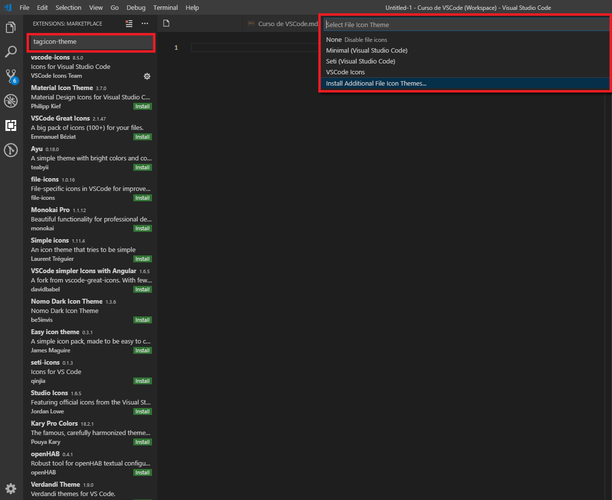The width and height of the screenshot is (612, 500).
Task: Open the Debug view in activity bar
Action: coord(11,101)
